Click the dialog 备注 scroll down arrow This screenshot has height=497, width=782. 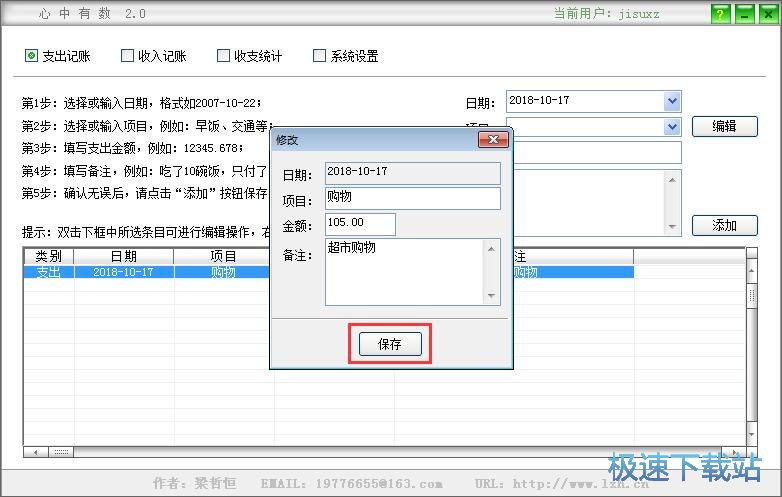[x=491, y=296]
